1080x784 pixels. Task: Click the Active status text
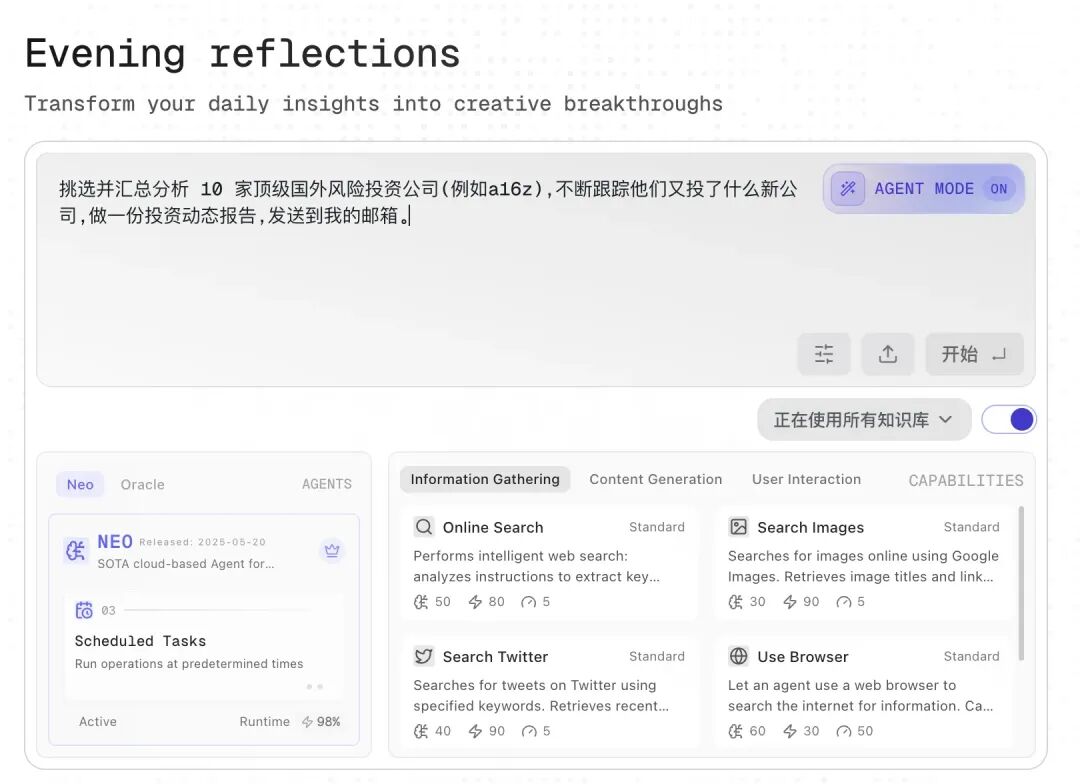click(98, 721)
